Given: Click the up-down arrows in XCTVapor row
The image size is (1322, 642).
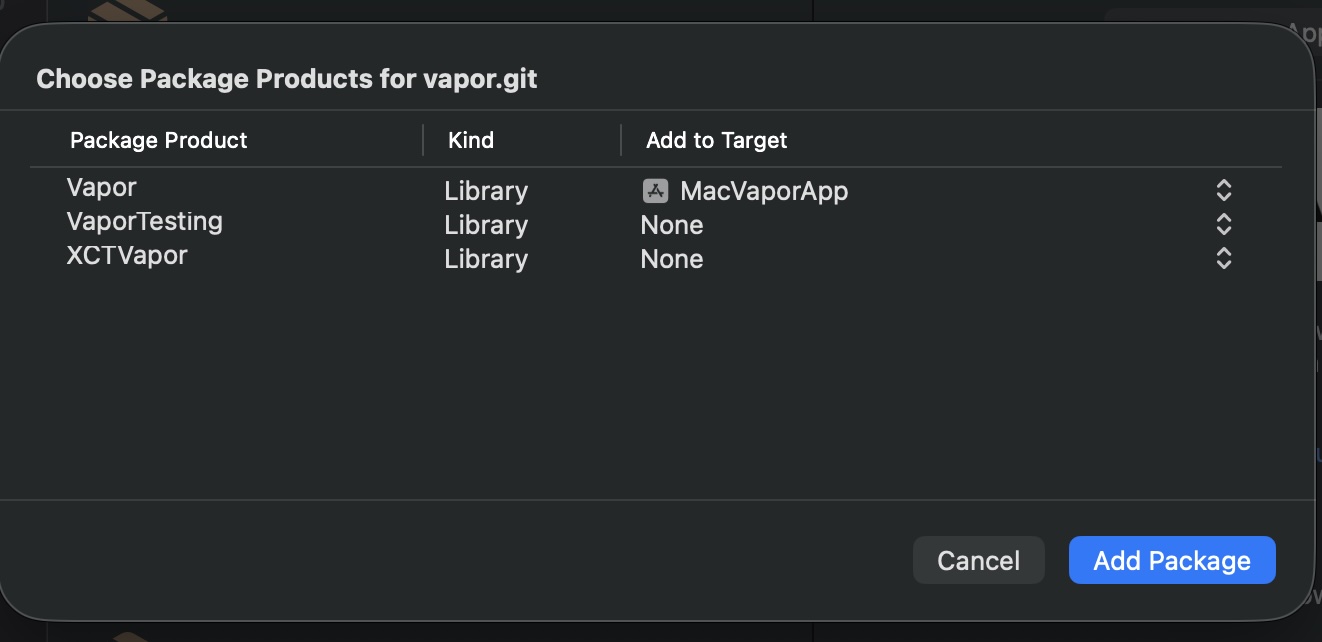Looking at the screenshot, I should (x=1223, y=258).
